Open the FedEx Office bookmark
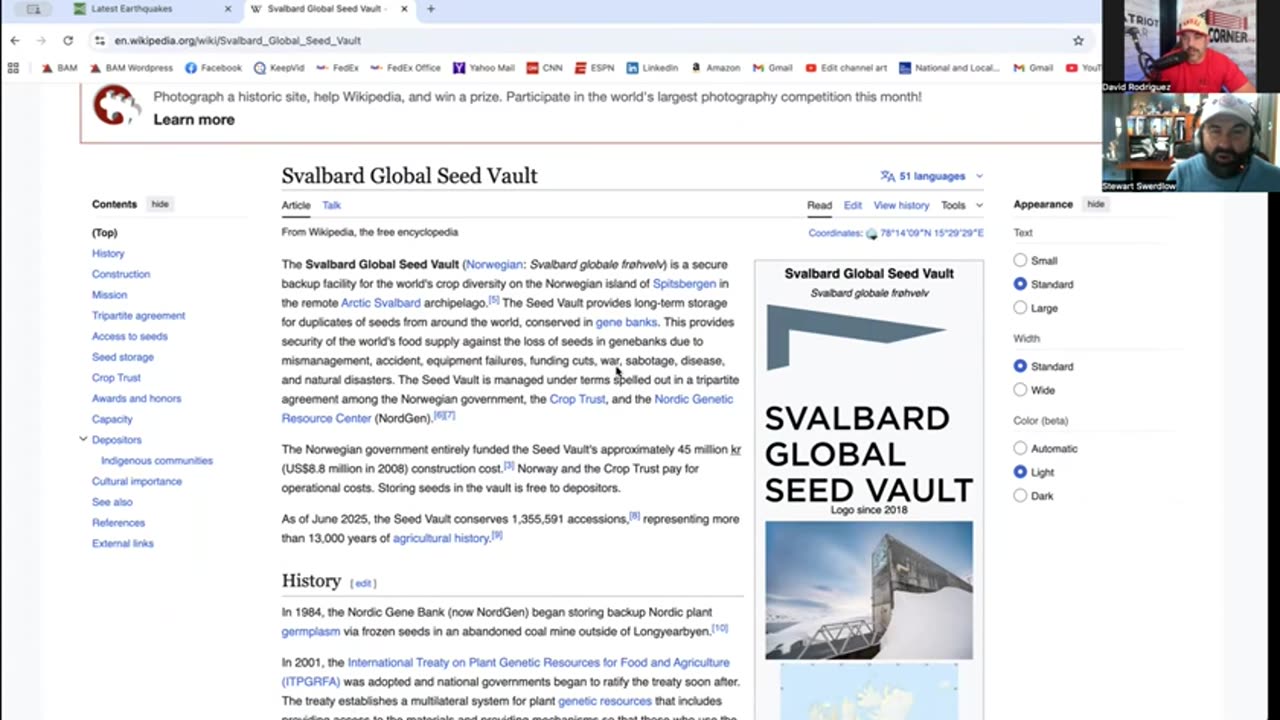This screenshot has width=1280, height=720. tap(405, 68)
